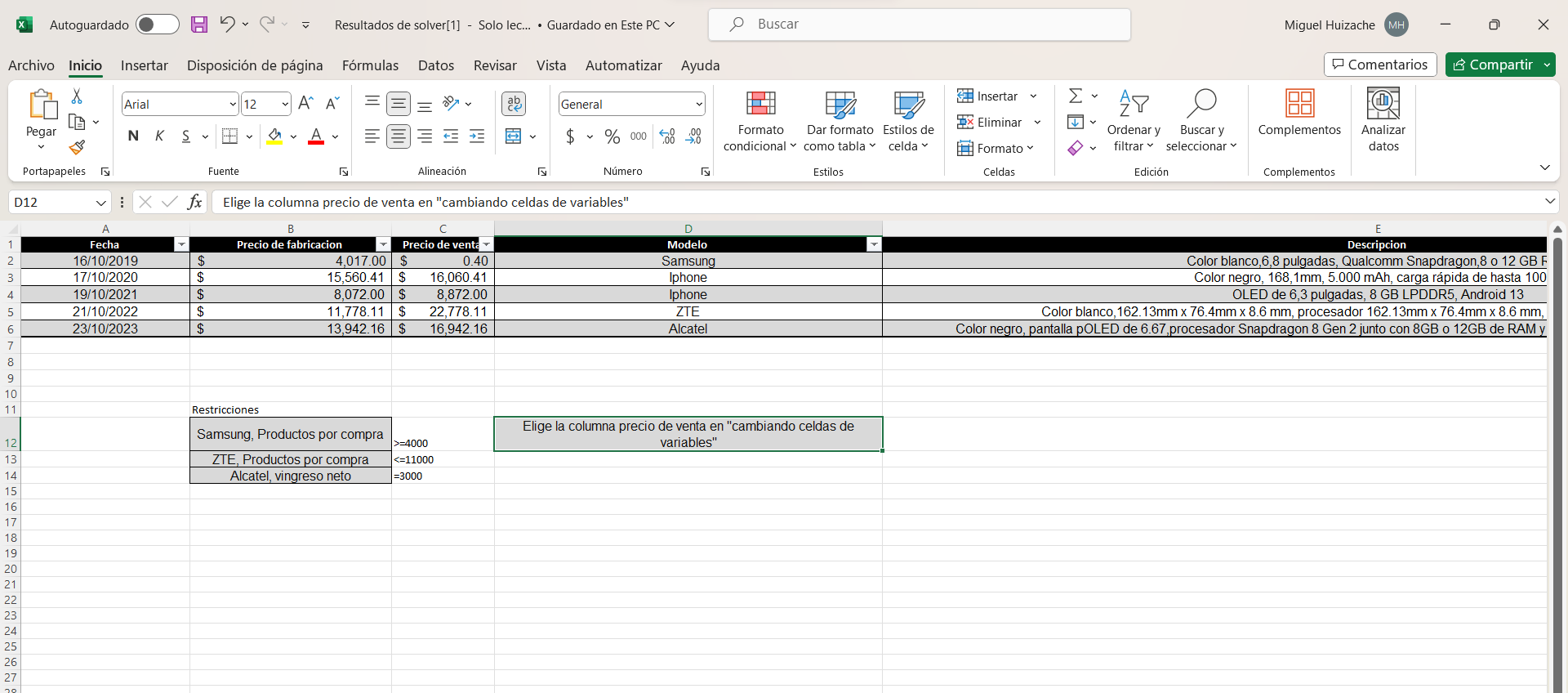Image resolution: width=1568 pixels, height=693 pixels.
Task: Click the Fill down icon in Edición
Action: tap(1076, 122)
